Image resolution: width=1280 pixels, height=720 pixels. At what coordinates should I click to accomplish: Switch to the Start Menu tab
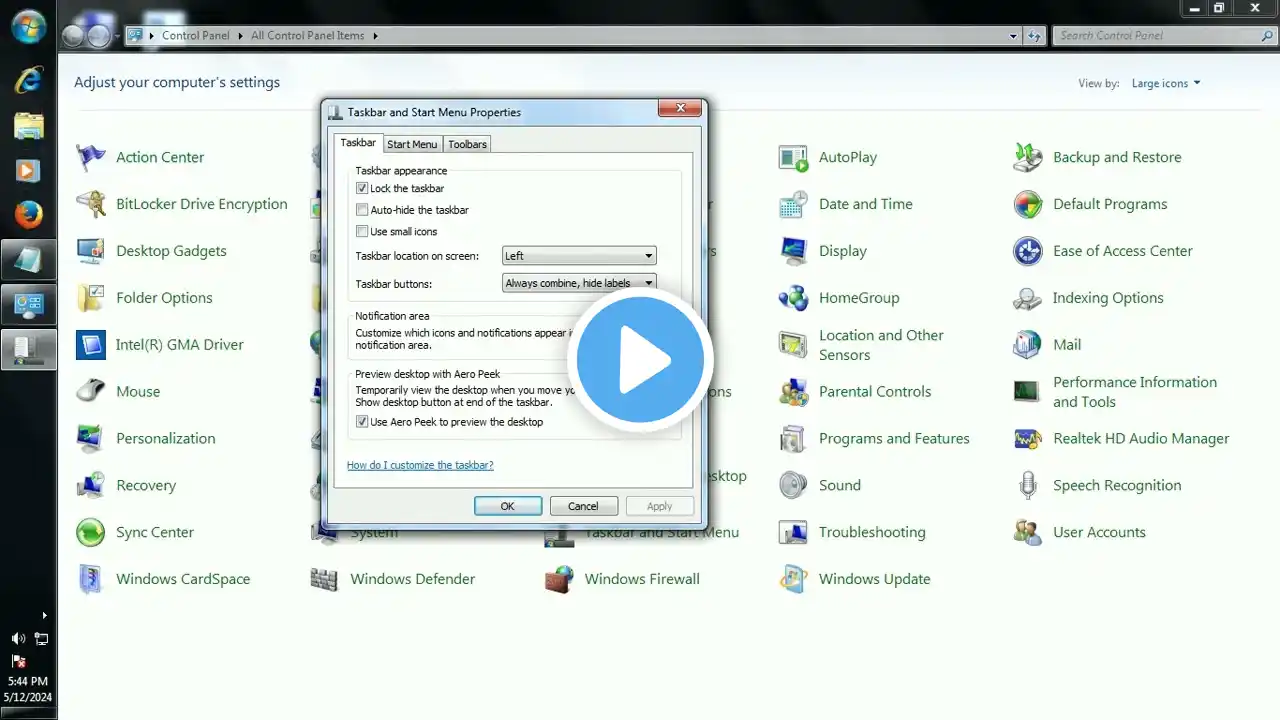tap(412, 144)
